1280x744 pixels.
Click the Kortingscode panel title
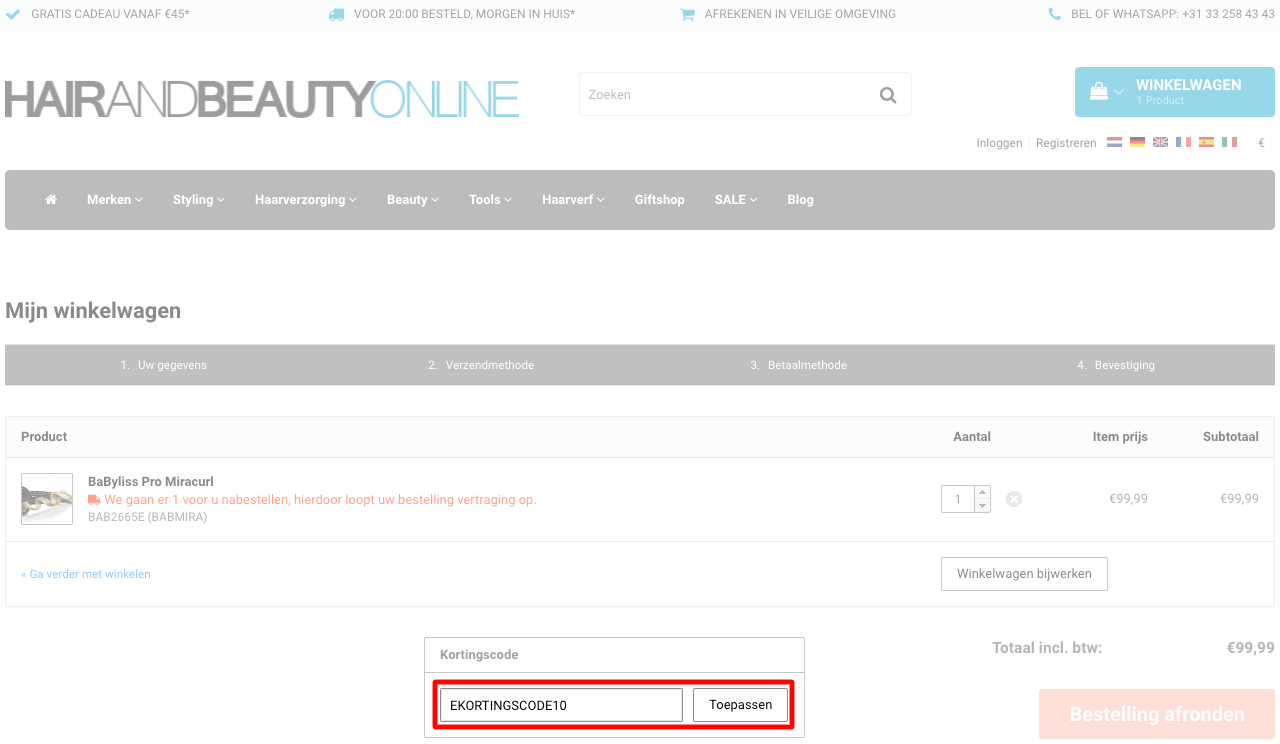479,655
